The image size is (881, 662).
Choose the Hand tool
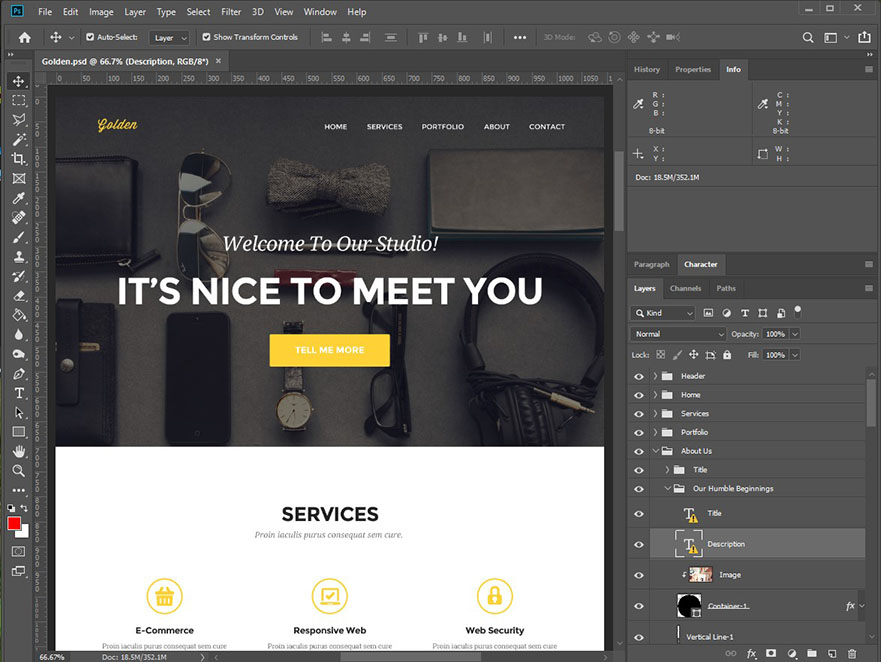[18, 451]
